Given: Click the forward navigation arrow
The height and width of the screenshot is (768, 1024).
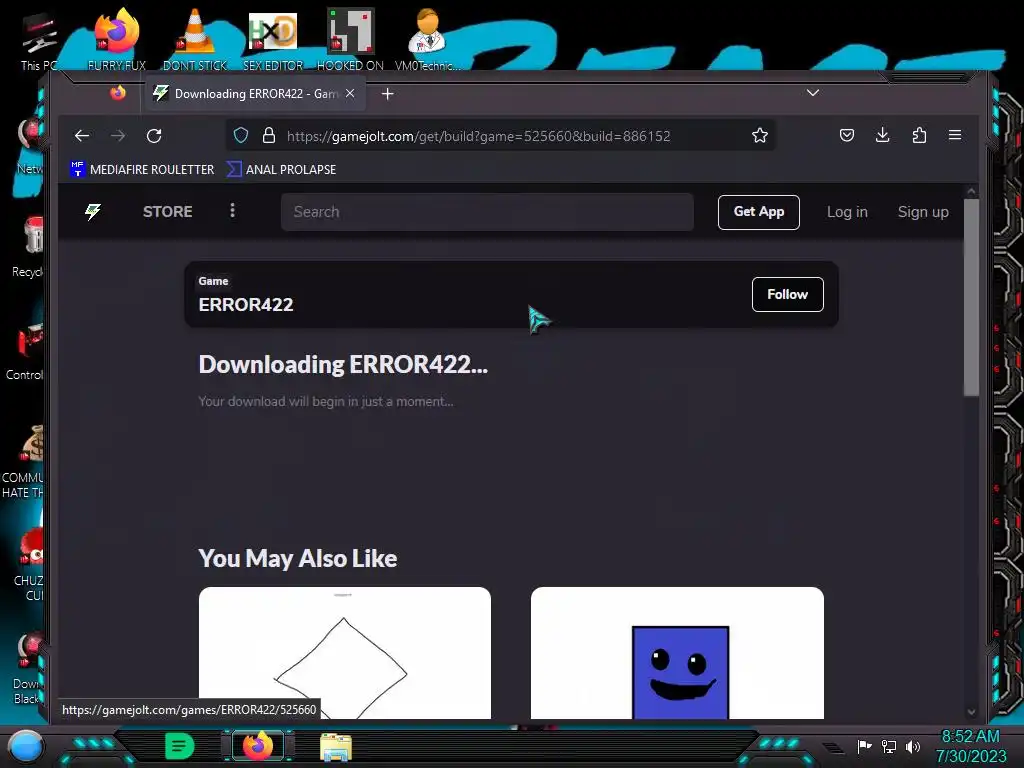Looking at the screenshot, I should pyautogui.click(x=118, y=136).
